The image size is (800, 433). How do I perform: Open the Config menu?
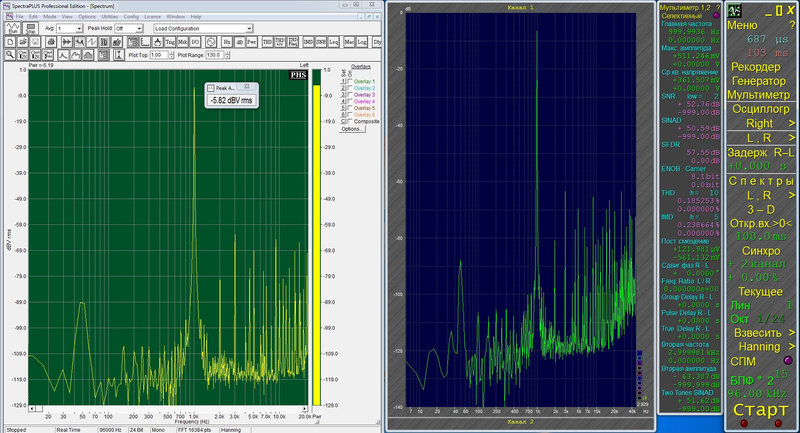tap(131, 17)
